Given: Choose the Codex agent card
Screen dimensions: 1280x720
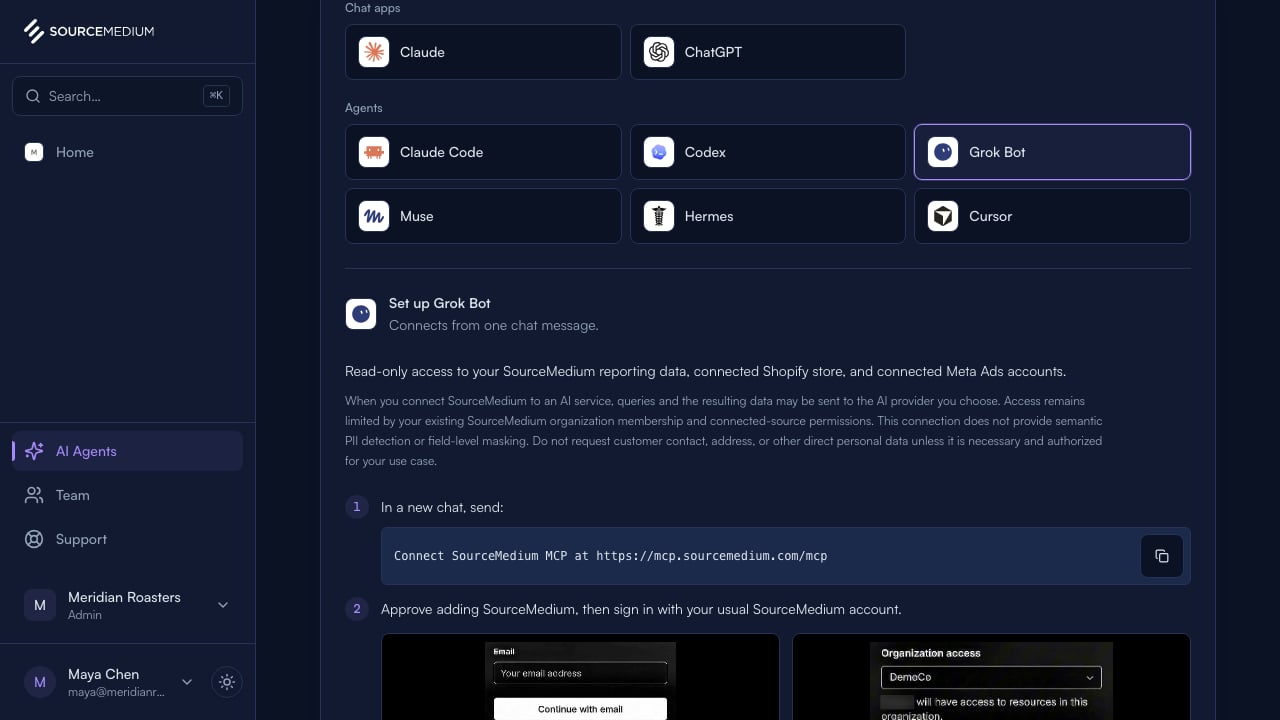Looking at the screenshot, I should (768, 152).
